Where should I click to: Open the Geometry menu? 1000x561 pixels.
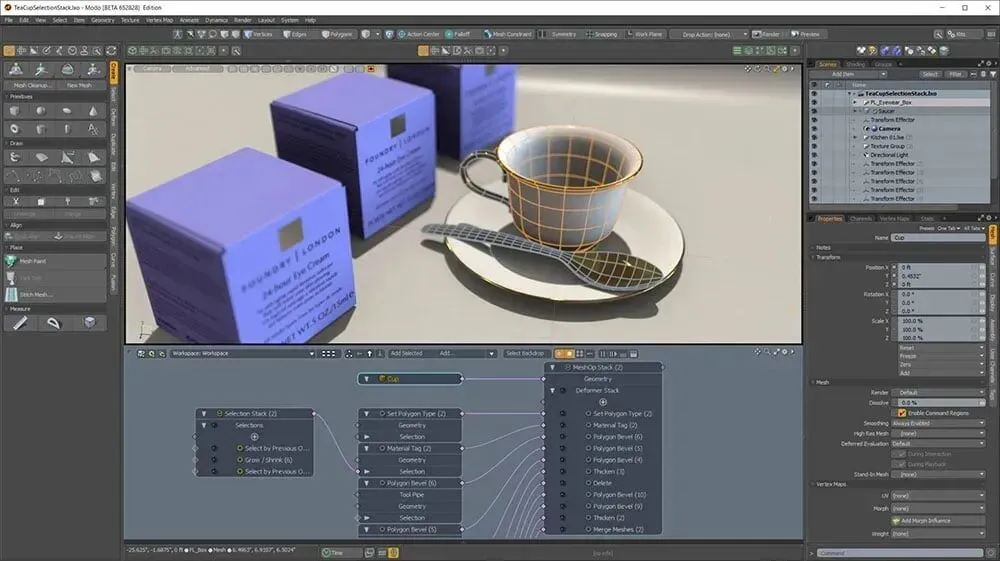[x=102, y=19]
